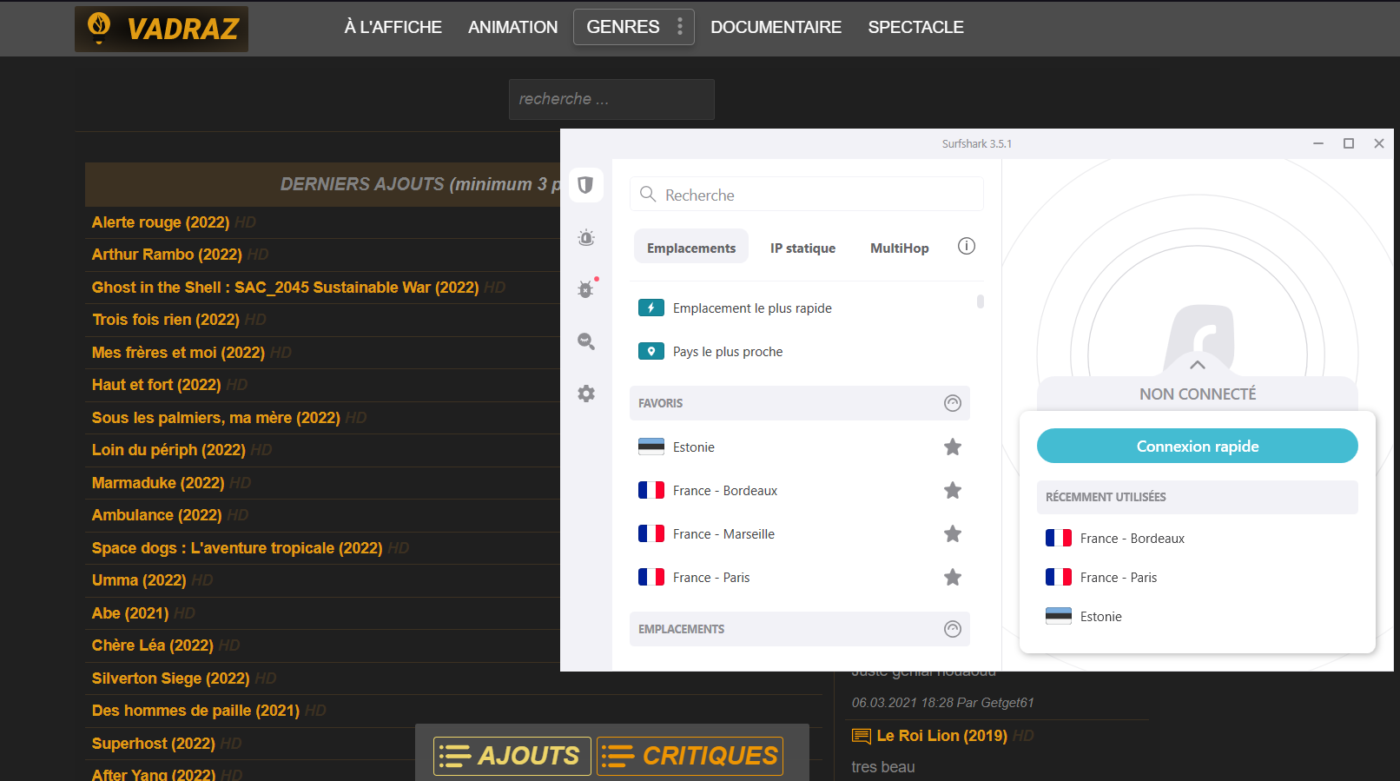1400x781 pixels.
Task: Open the Surfshark Alert siren icon
Action: (586, 238)
